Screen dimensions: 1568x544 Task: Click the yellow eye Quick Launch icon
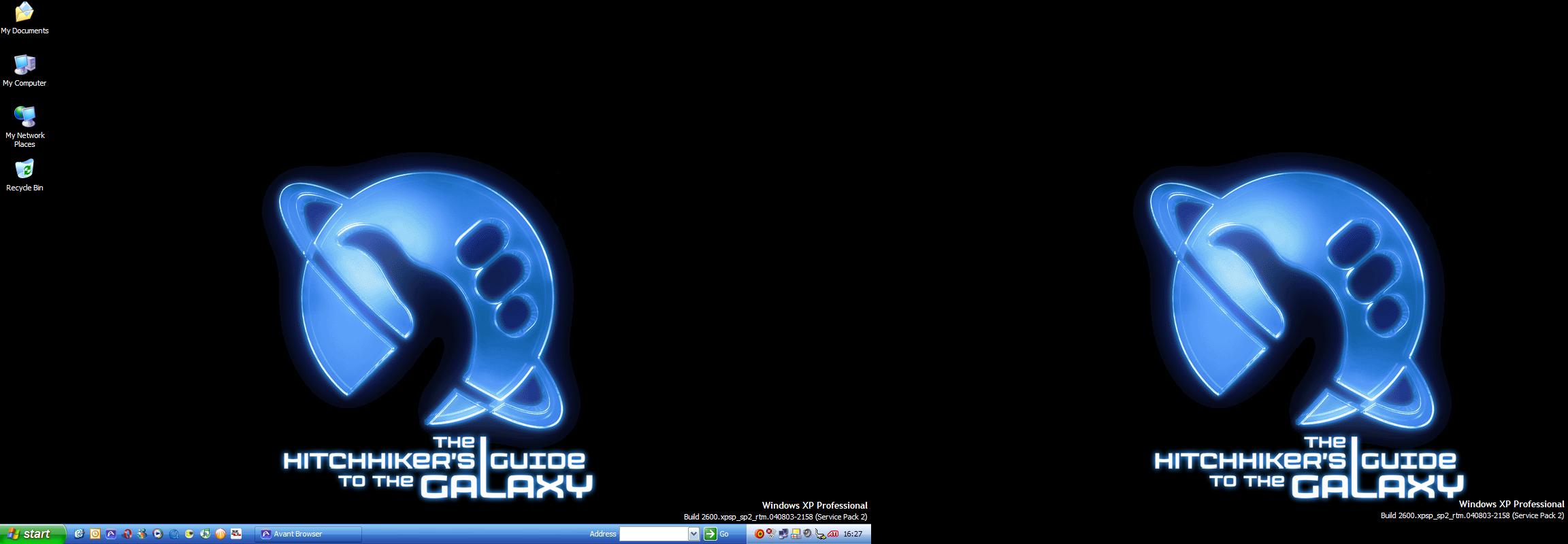pyautogui.click(x=189, y=534)
